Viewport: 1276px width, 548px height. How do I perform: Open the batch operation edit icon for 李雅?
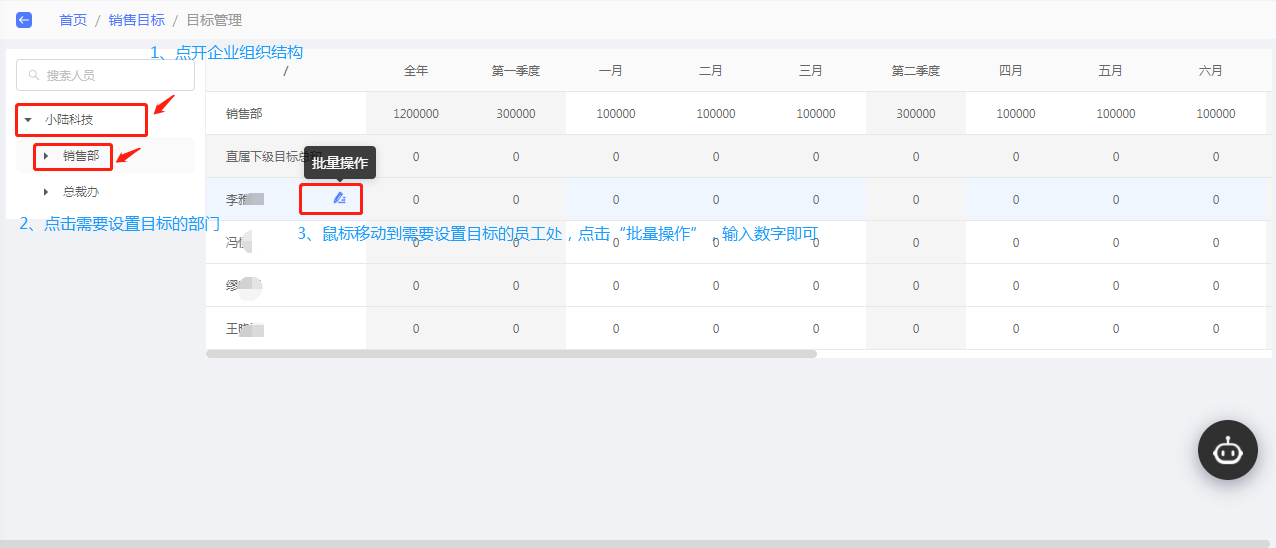339,199
